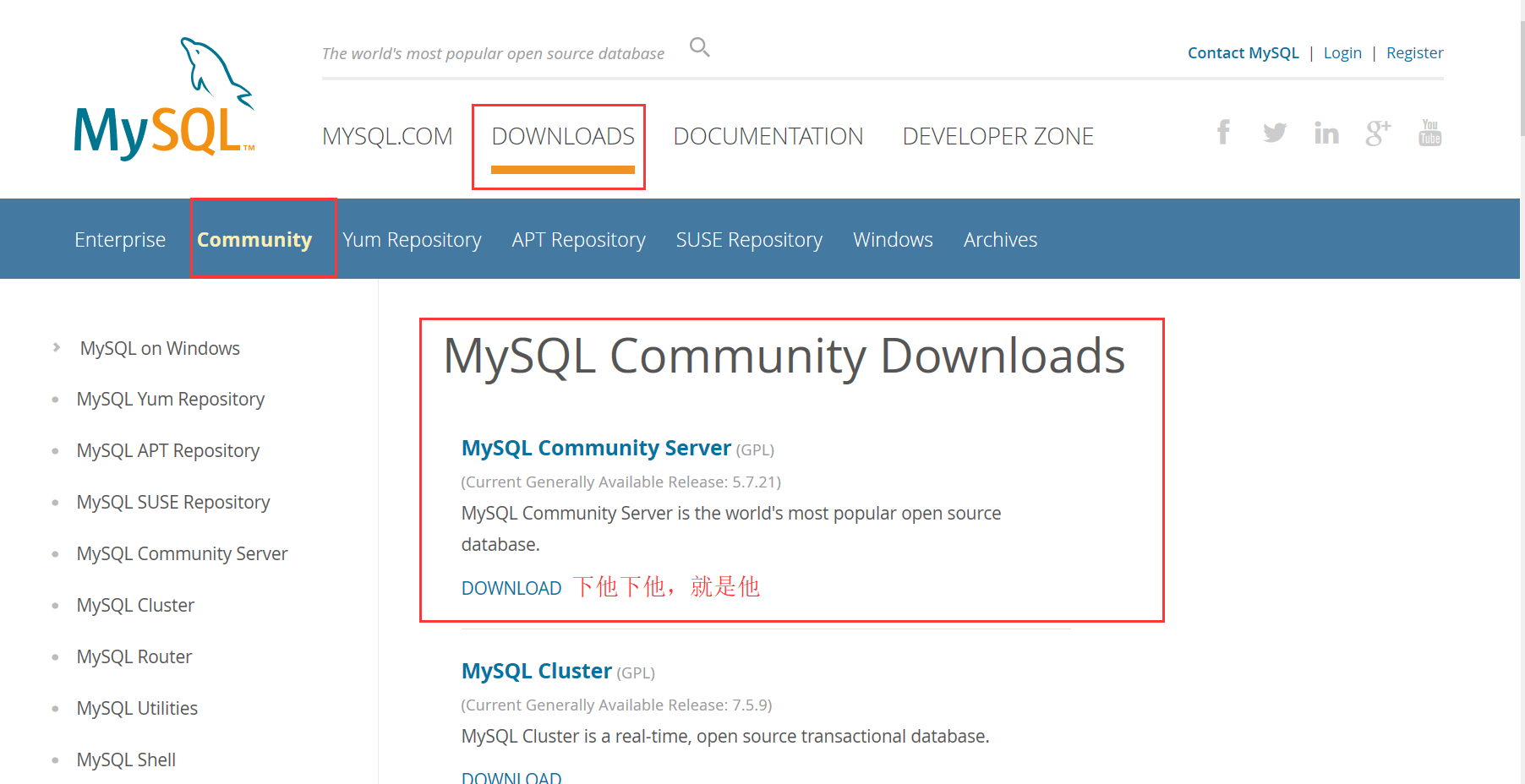This screenshot has height=784, width=1525.
Task: Click DOWNLOAD under MySQL Cluster
Action: [511, 777]
